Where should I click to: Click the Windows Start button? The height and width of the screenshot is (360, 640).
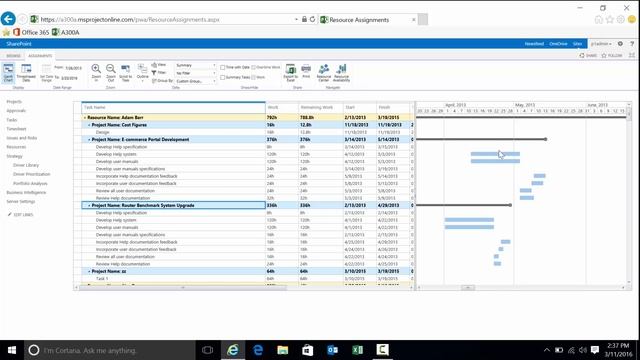pyautogui.click(x=12, y=350)
